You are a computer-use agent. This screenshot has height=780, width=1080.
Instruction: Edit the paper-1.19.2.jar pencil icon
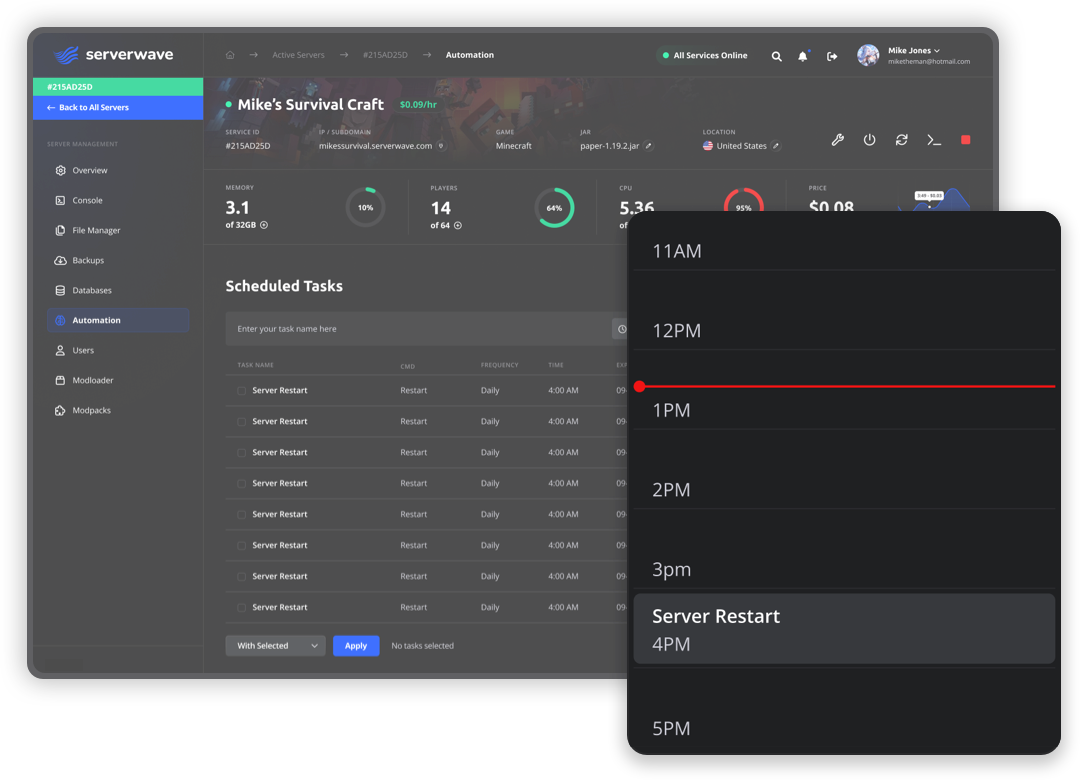pos(648,146)
